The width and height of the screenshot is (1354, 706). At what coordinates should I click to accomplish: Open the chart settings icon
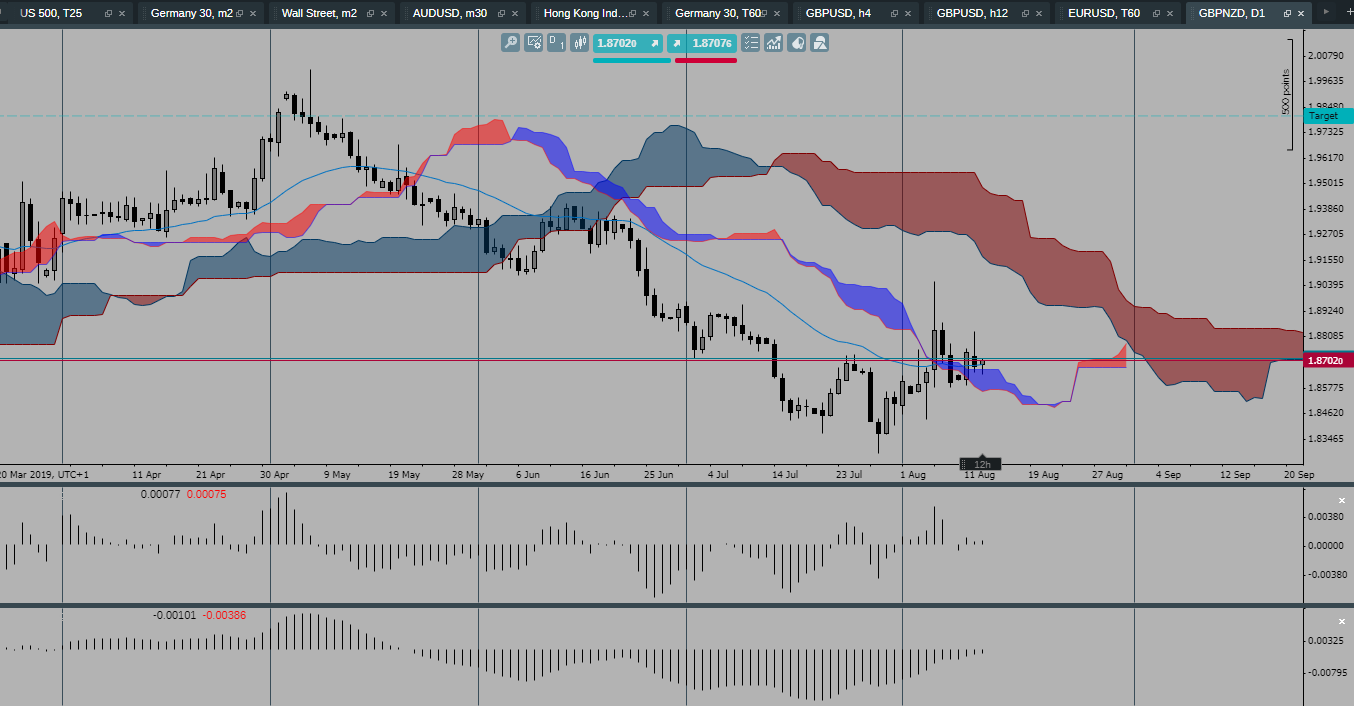click(x=532, y=43)
